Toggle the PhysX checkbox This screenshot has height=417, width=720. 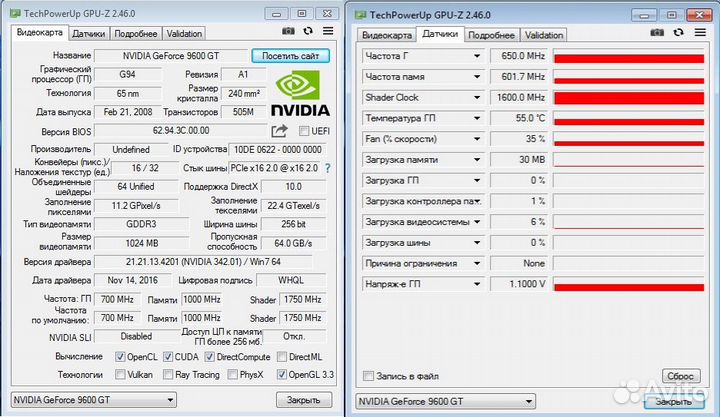pos(232,374)
